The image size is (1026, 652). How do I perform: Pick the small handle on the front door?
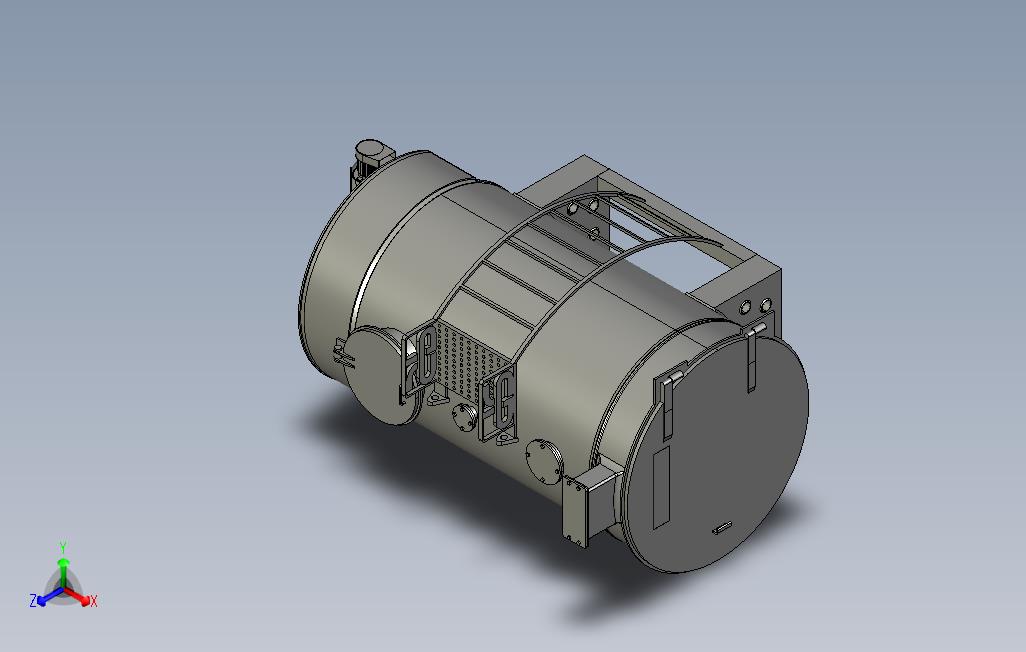[x=722, y=528]
